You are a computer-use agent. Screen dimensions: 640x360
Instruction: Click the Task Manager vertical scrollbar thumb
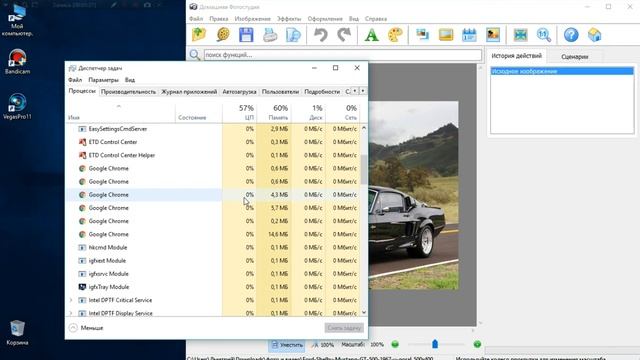click(x=364, y=169)
